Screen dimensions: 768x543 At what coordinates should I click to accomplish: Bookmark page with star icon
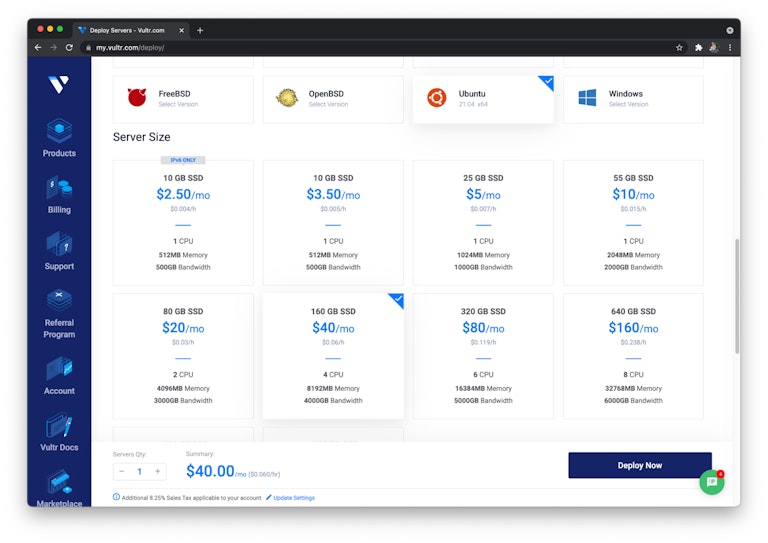coord(679,47)
